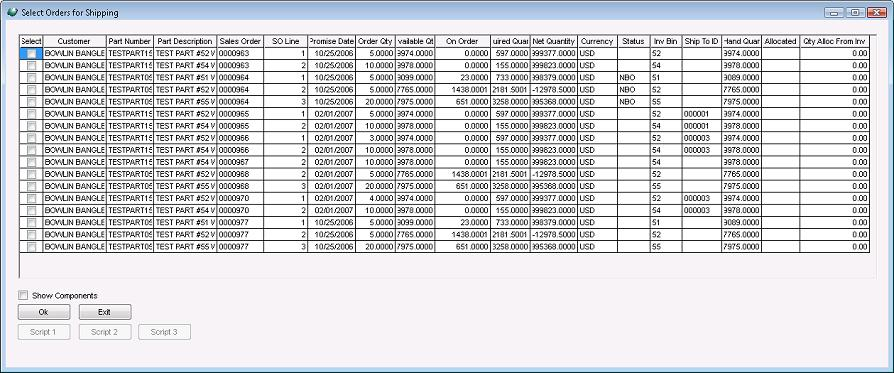Select order 0000965 line 2 via its checkbox
This screenshot has width=894, height=373.
pos(31,126)
